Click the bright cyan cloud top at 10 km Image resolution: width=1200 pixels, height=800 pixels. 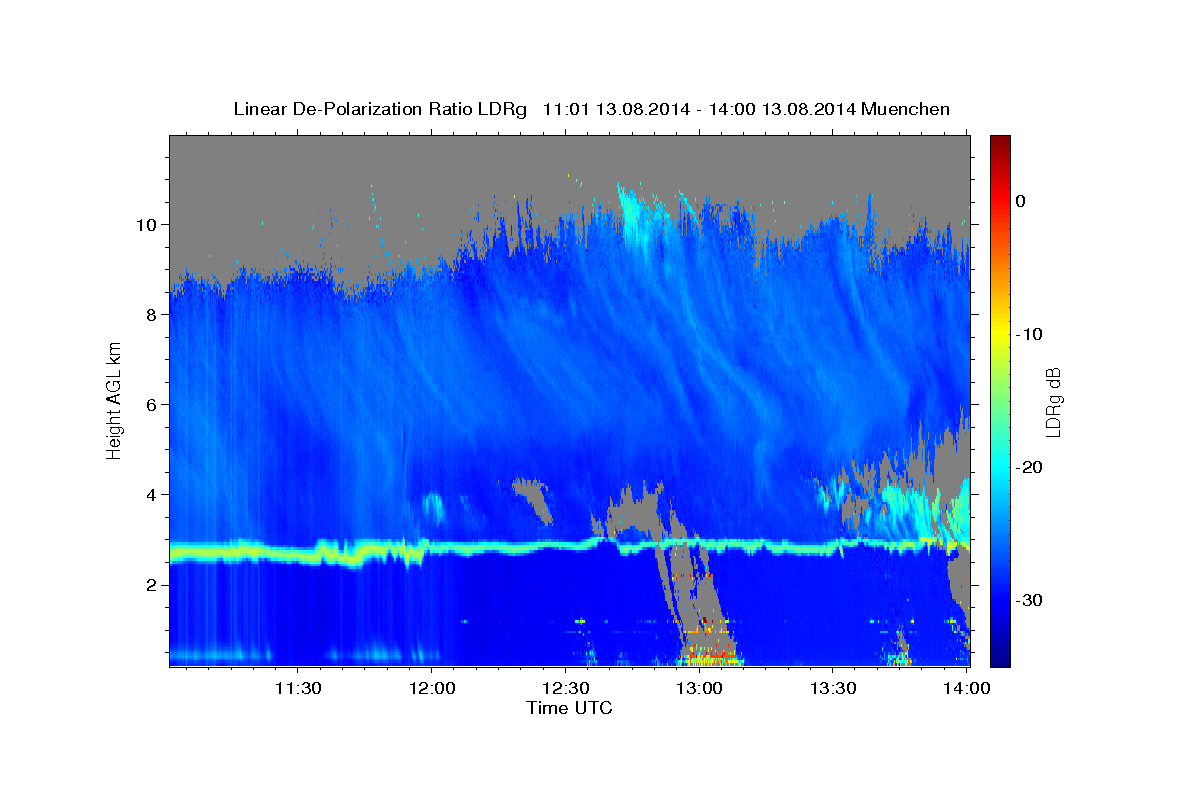tap(634, 215)
